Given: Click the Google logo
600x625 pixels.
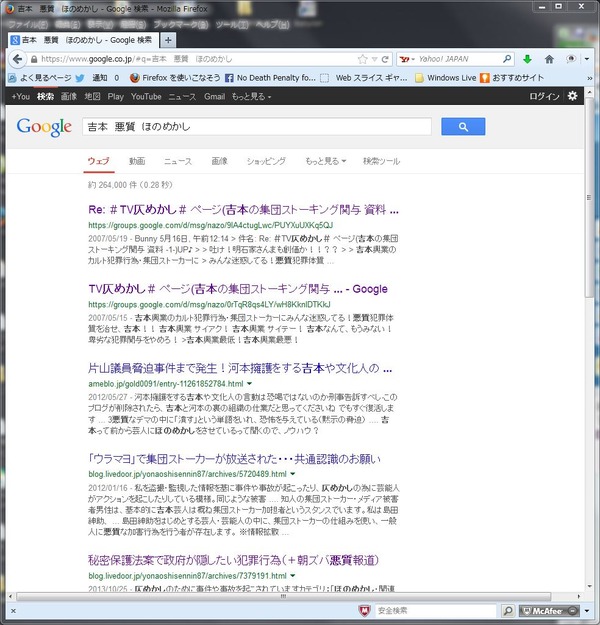Looking at the screenshot, I should tap(44, 127).
